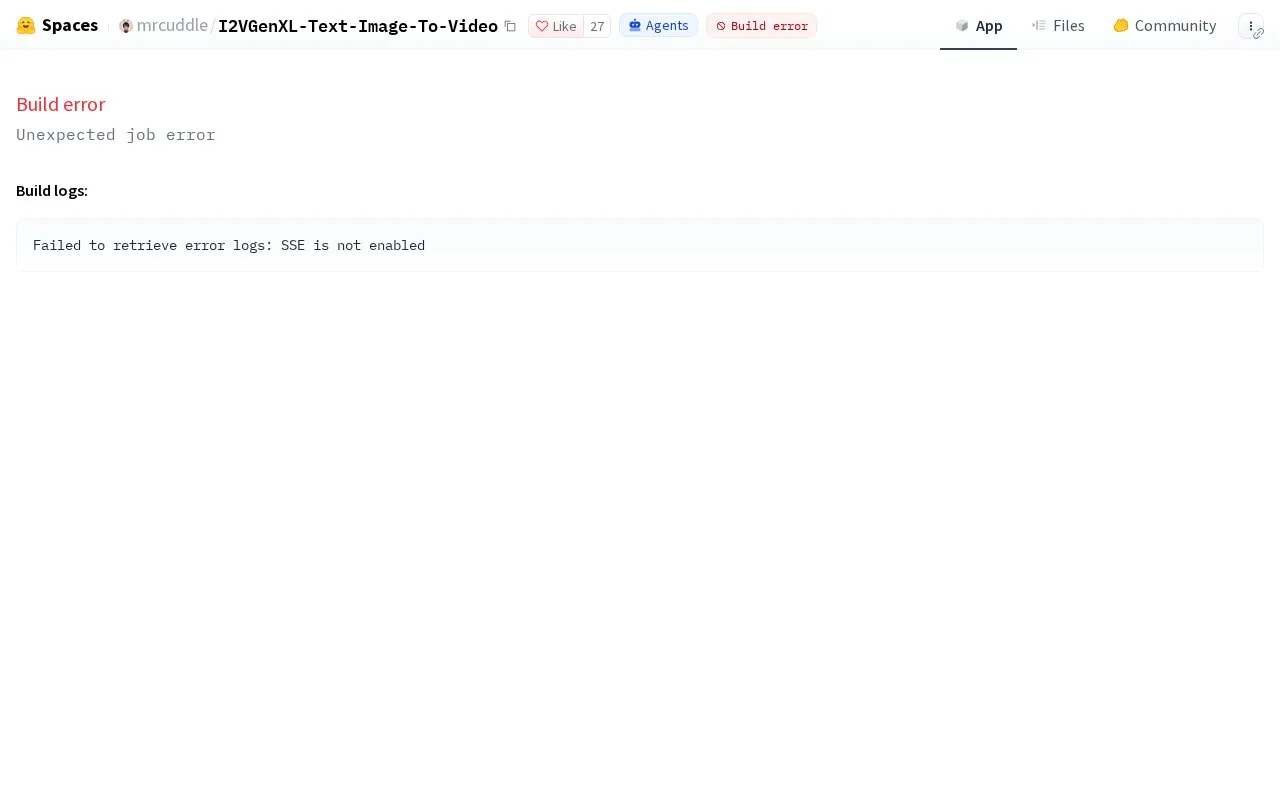
Task: Open the mrcuddle profile link
Action: 172,26
